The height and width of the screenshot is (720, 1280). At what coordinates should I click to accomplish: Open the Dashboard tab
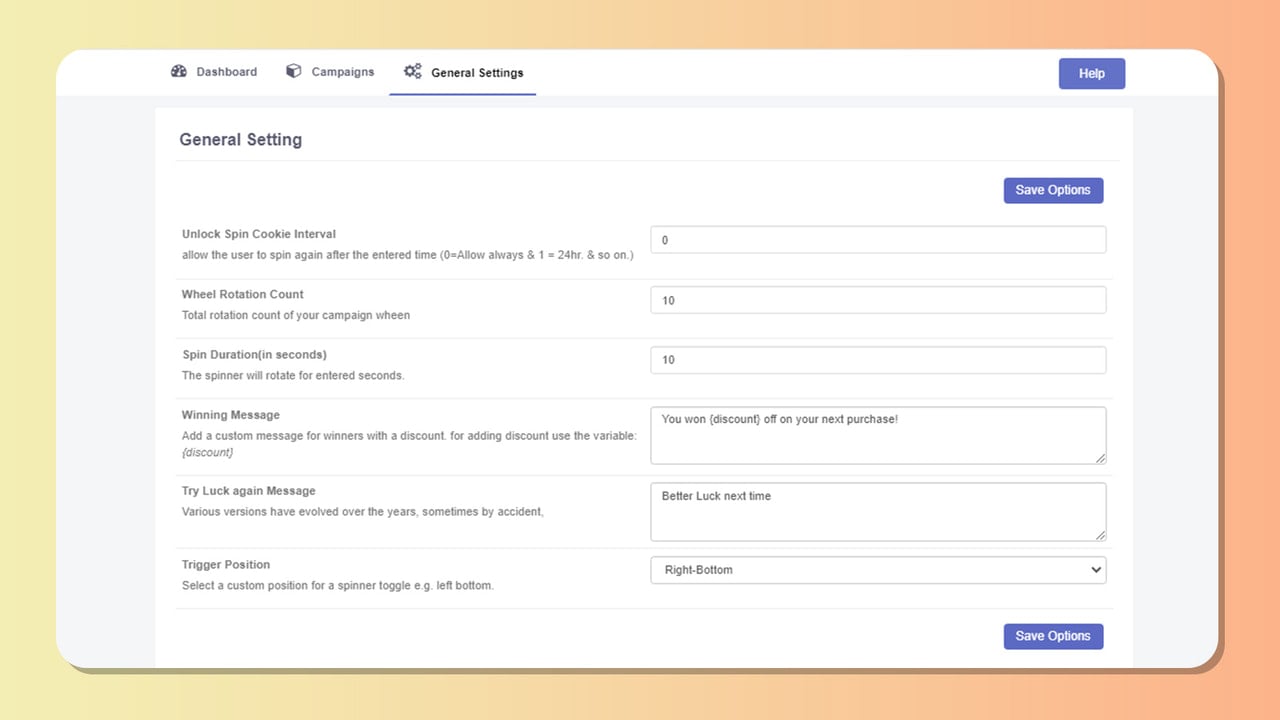pyautogui.click(x=214, y=72)
